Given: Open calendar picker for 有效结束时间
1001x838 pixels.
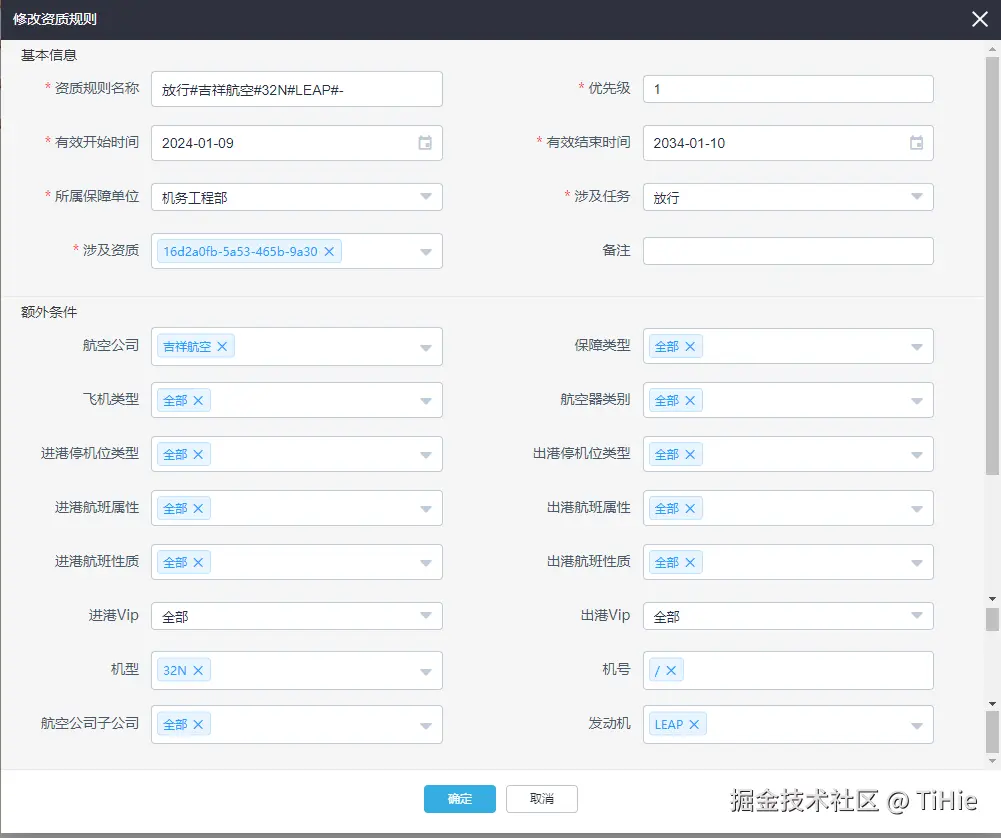Looking at the screenshot, I should [x=916, y=143].
